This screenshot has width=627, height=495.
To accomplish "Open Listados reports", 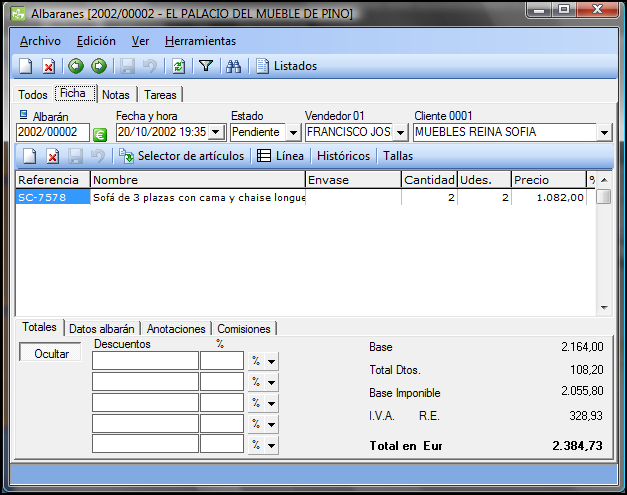I will pyautogui.click(x=286, y=66).
